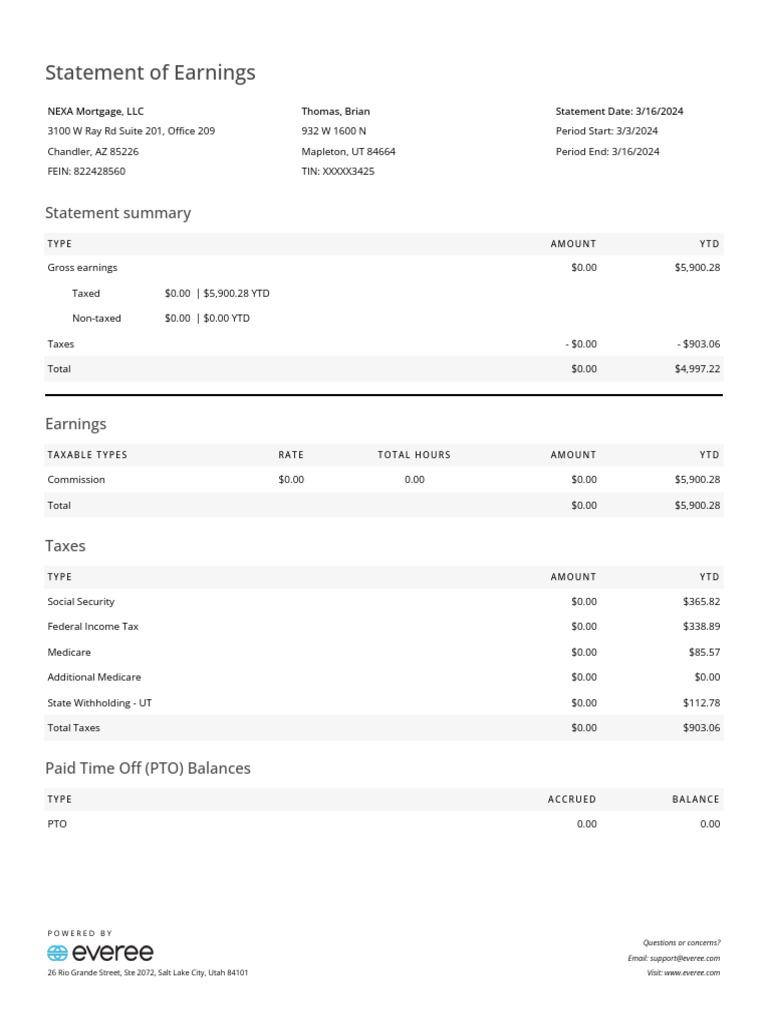Click the Everee globe logo icon
This screenshot has height=1024, width=768.
click(x=57, y=953)
